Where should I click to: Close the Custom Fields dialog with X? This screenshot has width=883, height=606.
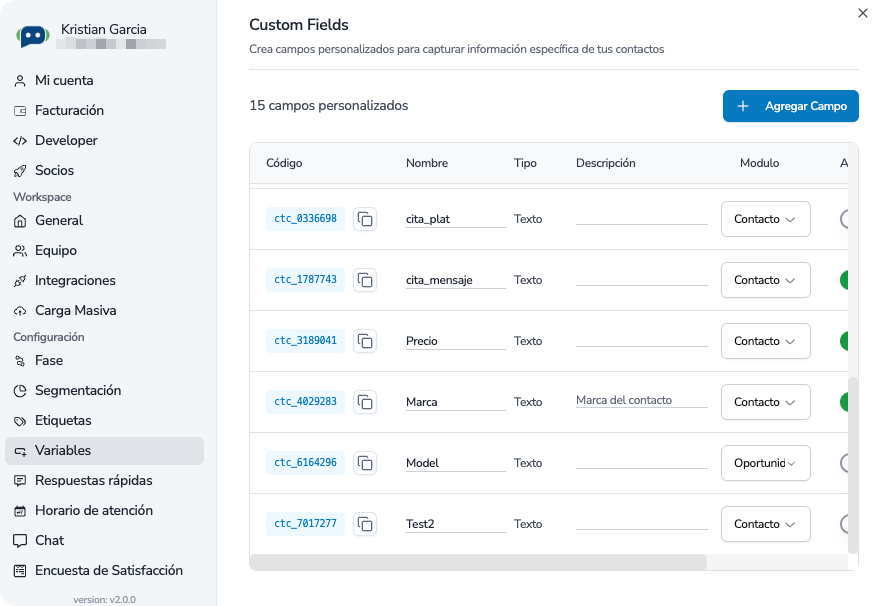tap(863, 13)
